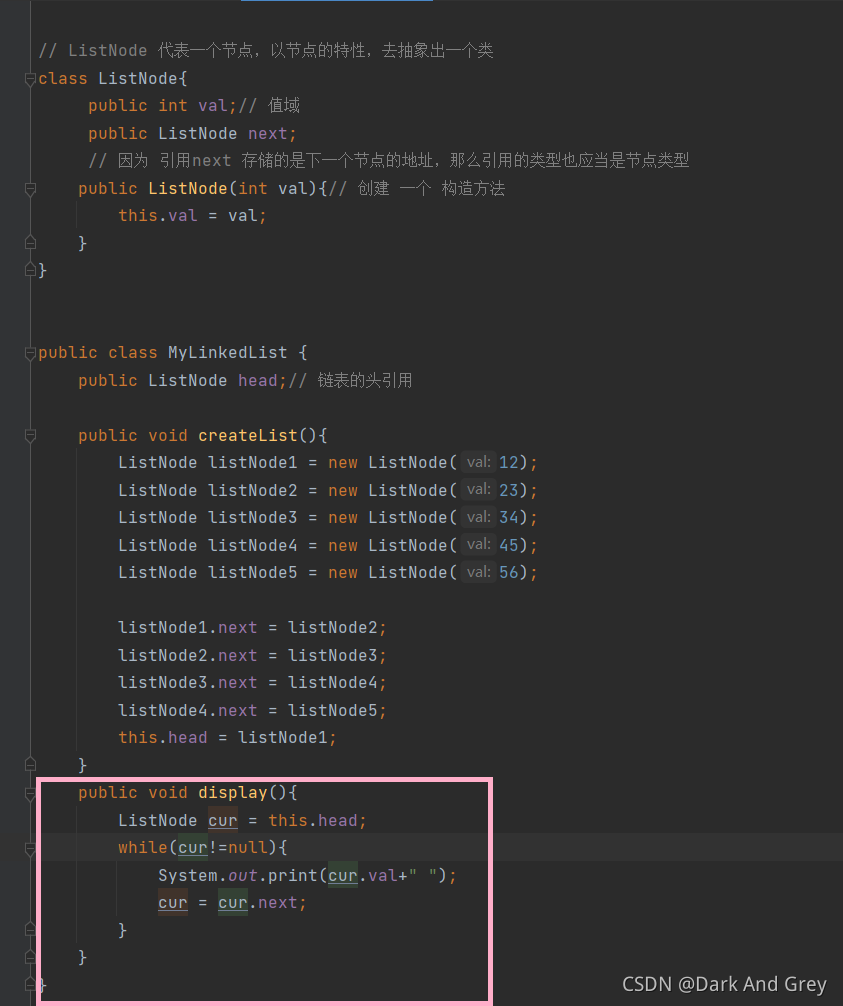The image size is (843, 1006).
Task: Click the number 12 argument
Action: pyautogui.click(x=509, y=463)
